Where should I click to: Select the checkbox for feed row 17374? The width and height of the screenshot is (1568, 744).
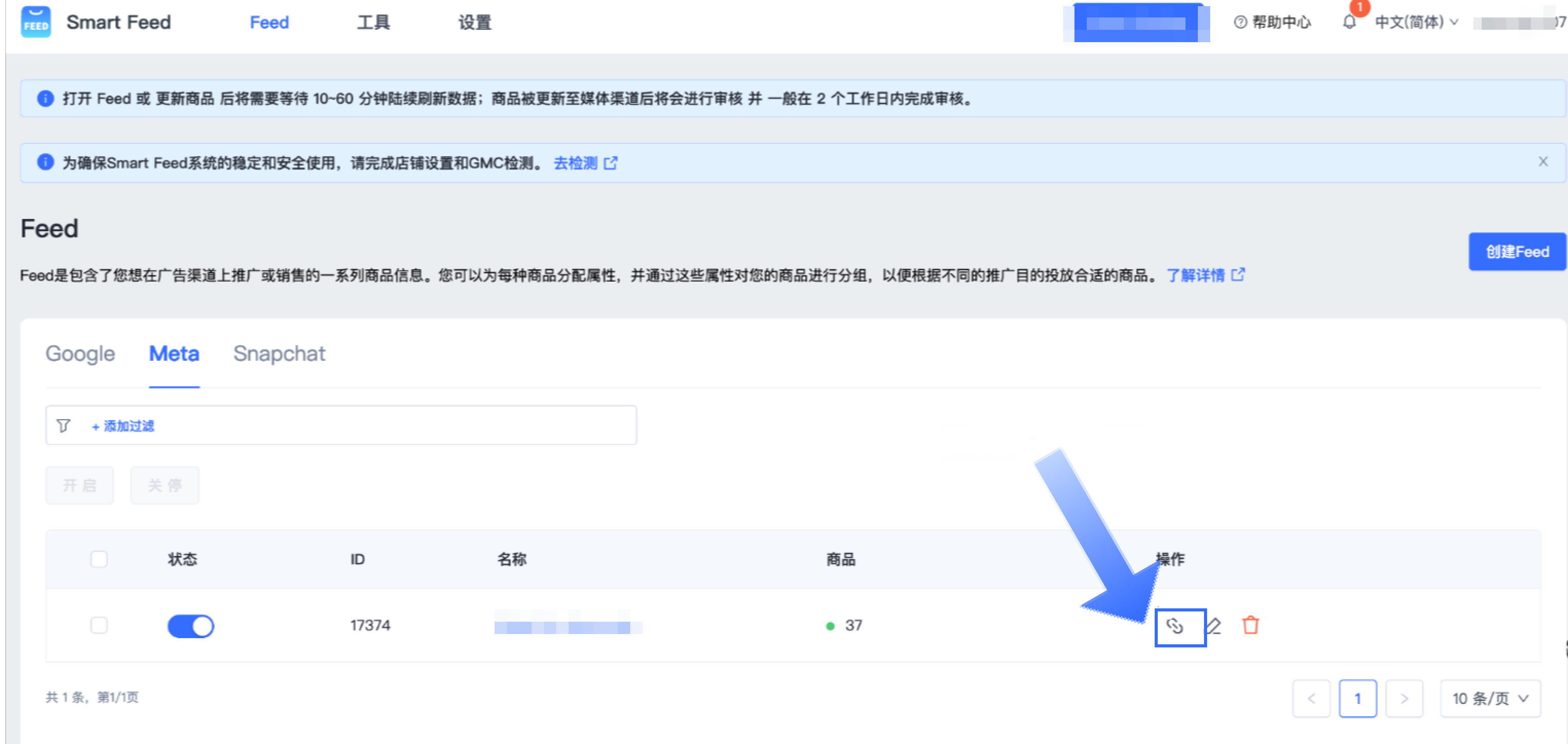(99, 625)
